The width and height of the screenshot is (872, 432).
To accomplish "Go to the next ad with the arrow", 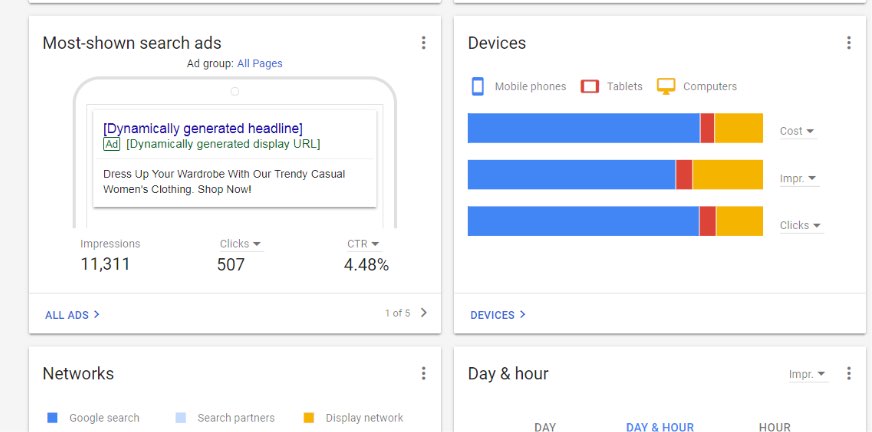I will [x=424, y=313].
